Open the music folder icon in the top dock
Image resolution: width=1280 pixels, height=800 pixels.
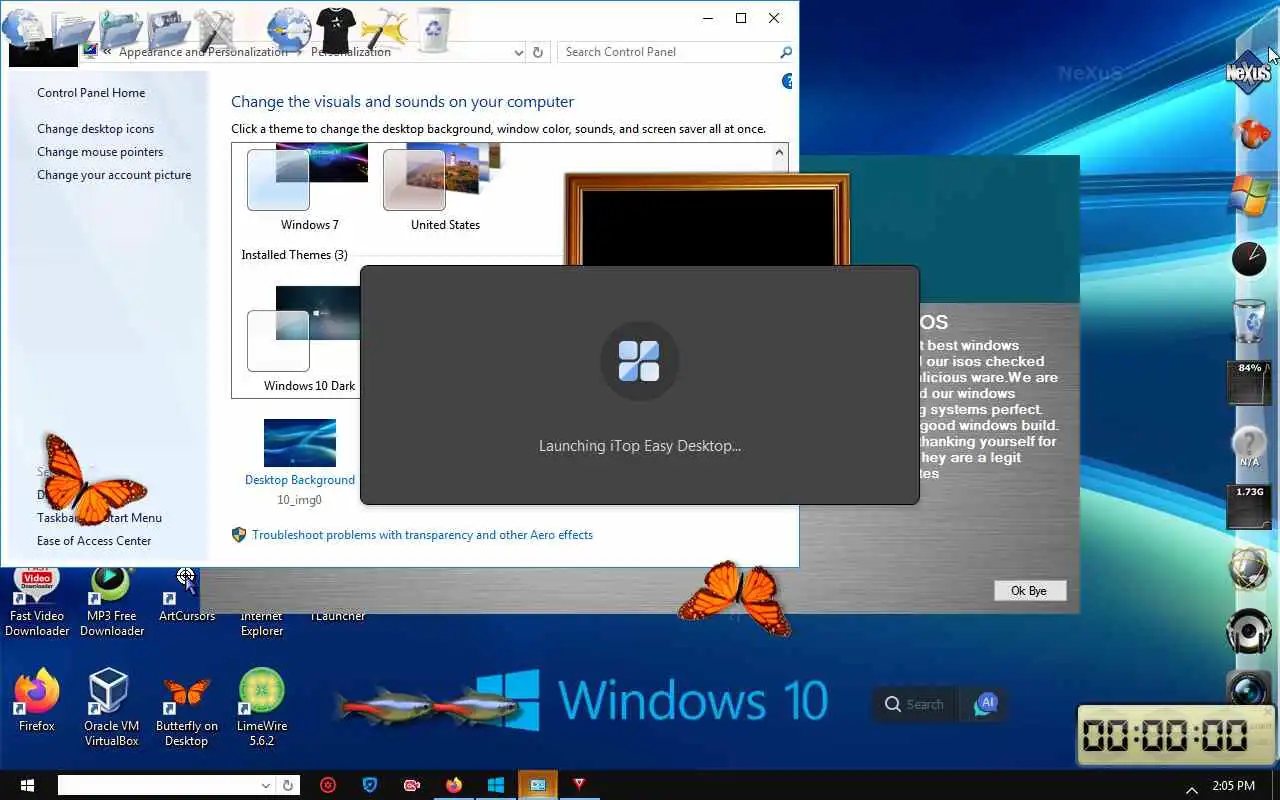pos(122,29)
